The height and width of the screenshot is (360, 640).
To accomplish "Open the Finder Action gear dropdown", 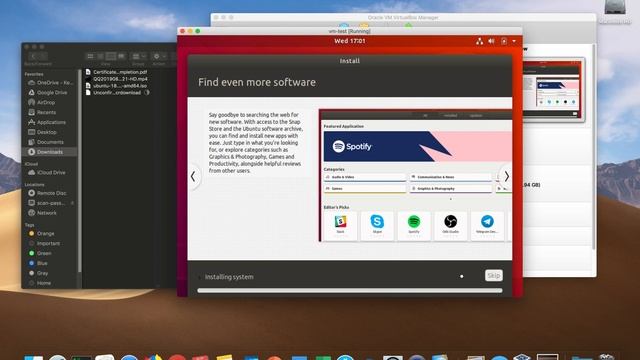I will click(x=159, y=56).
